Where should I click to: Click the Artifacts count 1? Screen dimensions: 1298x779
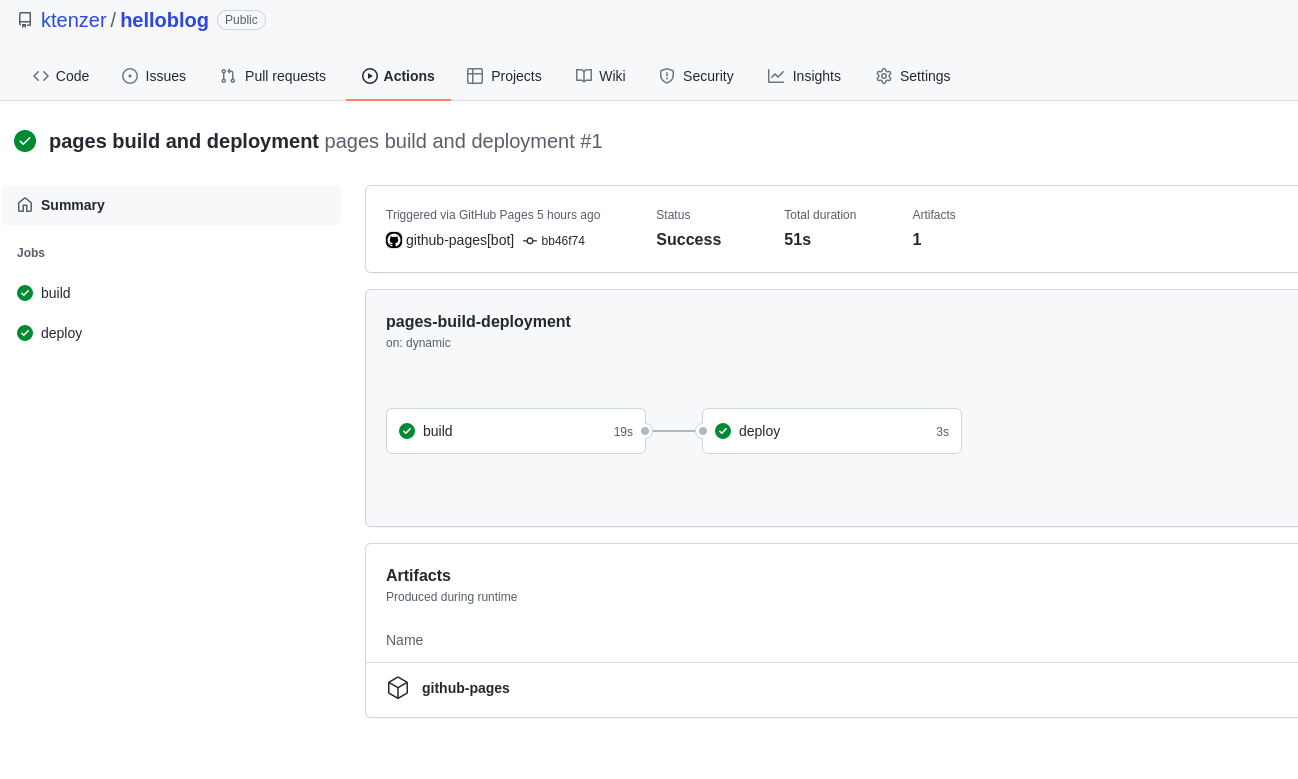pyautogui.click(x=917, y=240)
